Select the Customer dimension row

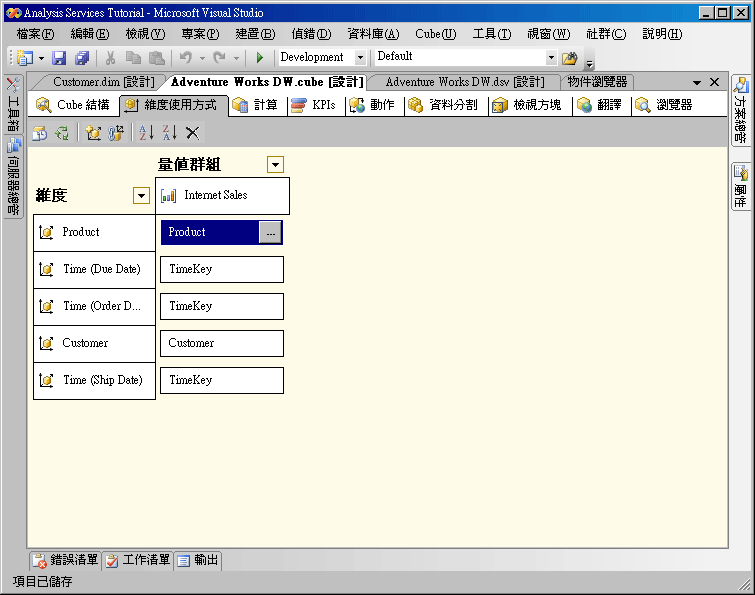pos(94,344)
